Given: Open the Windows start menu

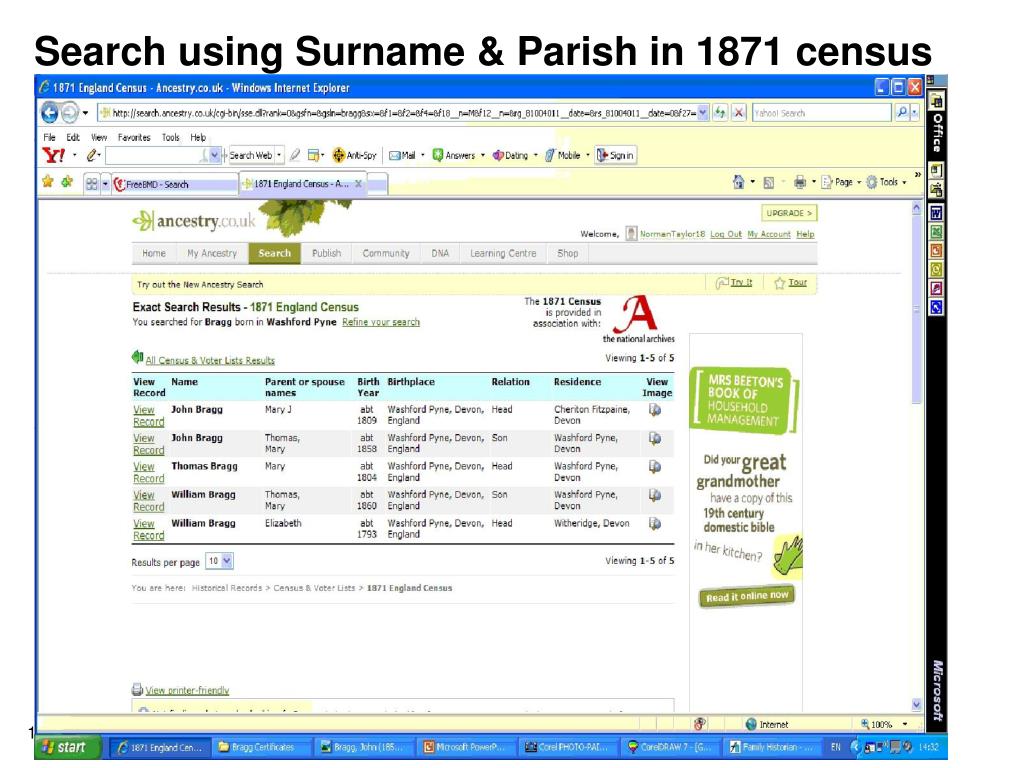Looking at the screenshot, I should (x=68, y=747).
